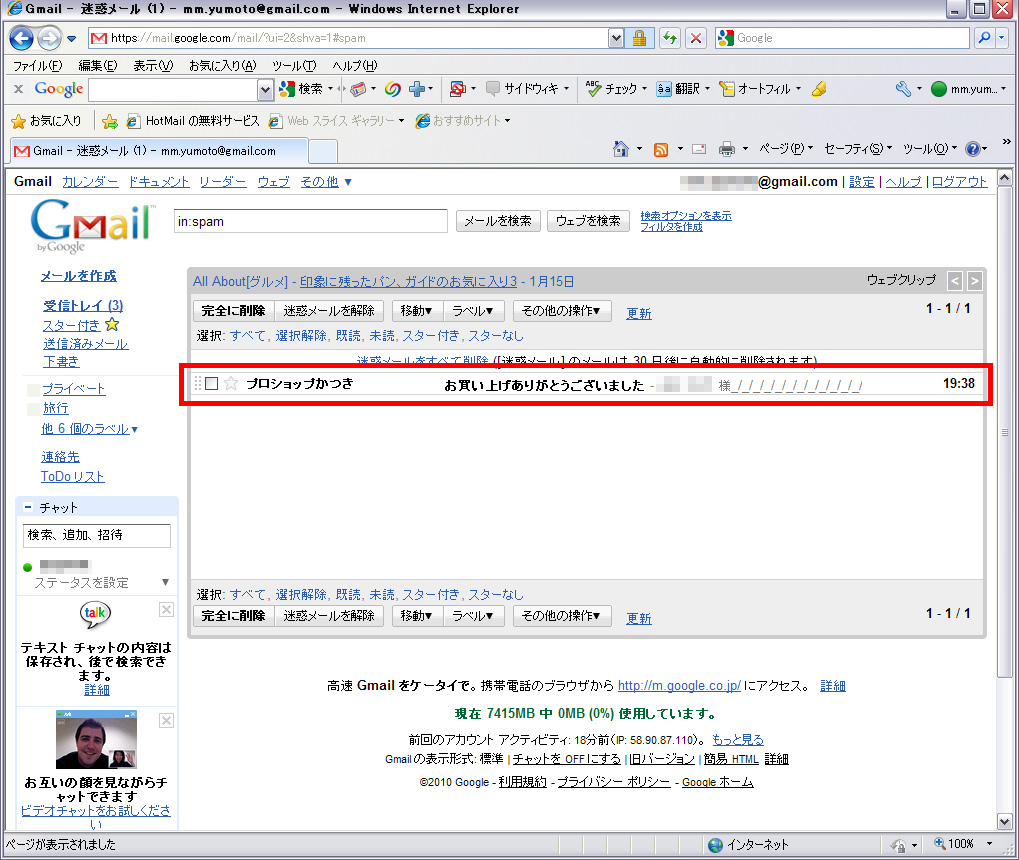Open the ツール(T) menu in menu bar
Screen dimensions: 1019x860
294,66
